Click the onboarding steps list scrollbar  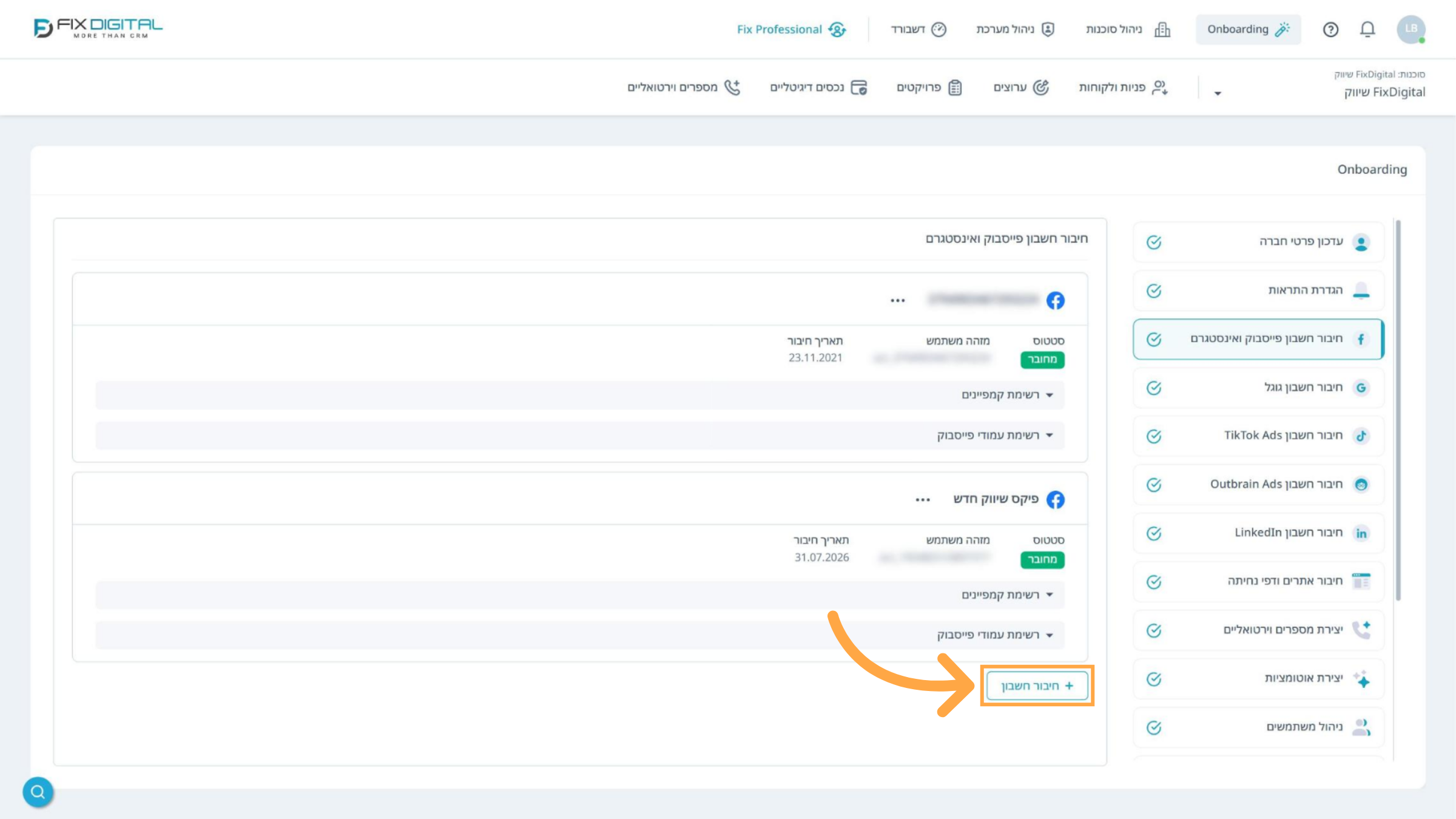1398,410
